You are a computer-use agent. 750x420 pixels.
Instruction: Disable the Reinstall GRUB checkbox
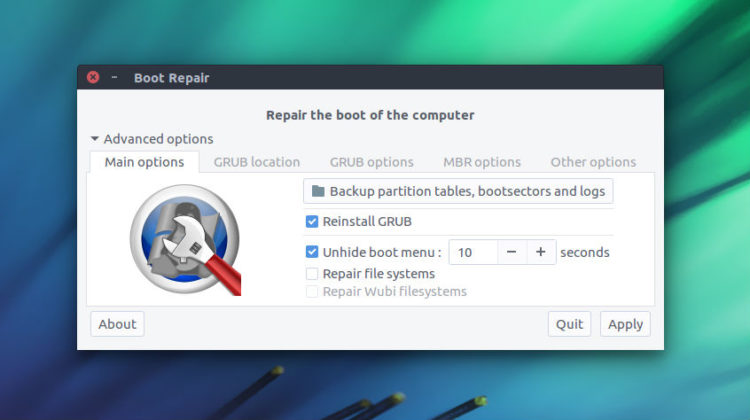(312, 221)
